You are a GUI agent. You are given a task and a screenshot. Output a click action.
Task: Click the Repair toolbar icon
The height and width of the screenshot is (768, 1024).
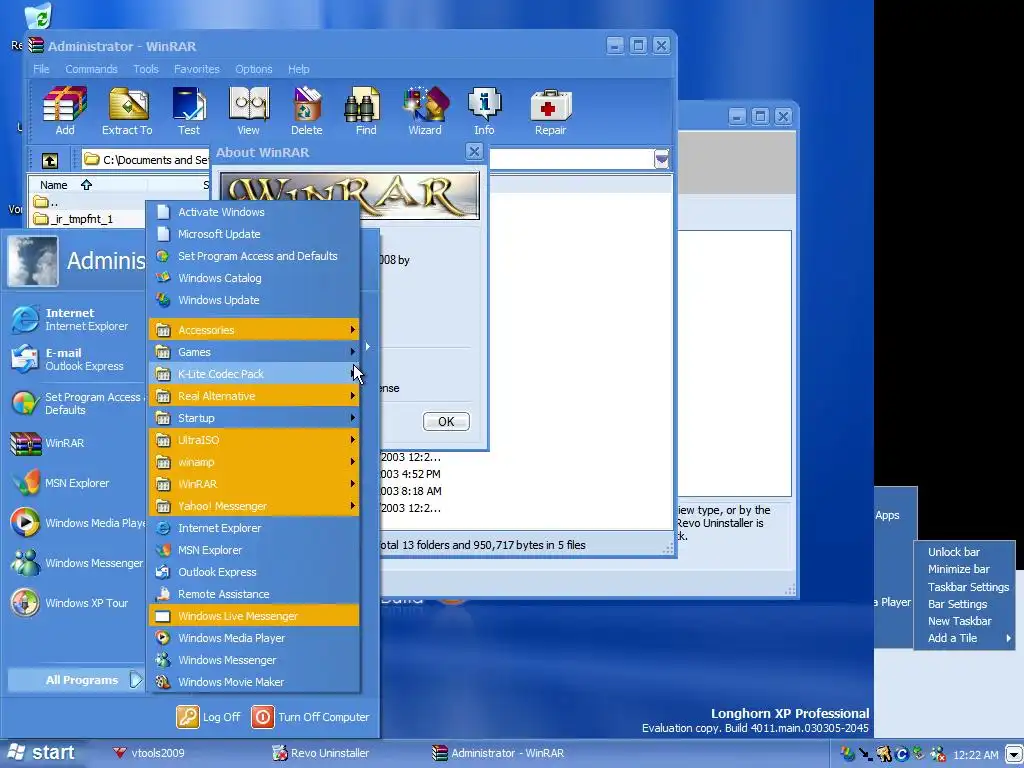[x=551, y=111]
